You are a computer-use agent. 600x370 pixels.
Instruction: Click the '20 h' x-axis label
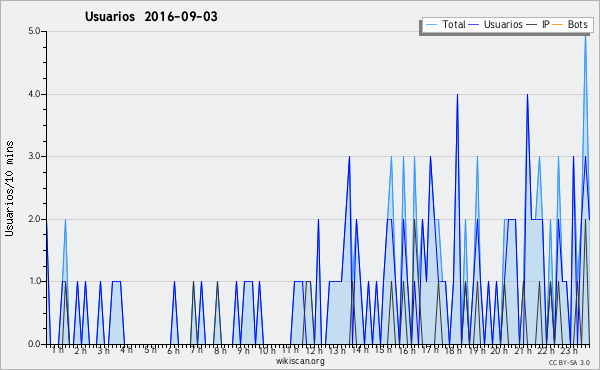tap(499, 350)
